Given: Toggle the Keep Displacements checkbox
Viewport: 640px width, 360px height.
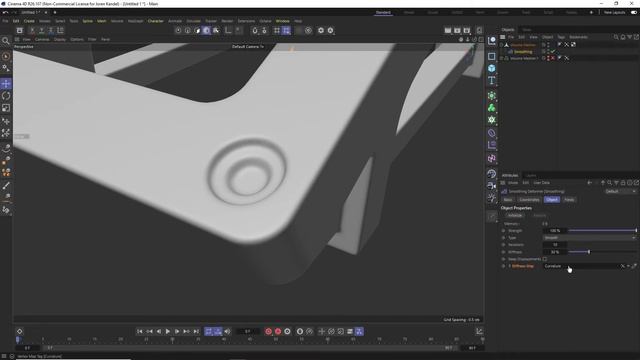Looking at the screenshot, I should click(545, 259).
